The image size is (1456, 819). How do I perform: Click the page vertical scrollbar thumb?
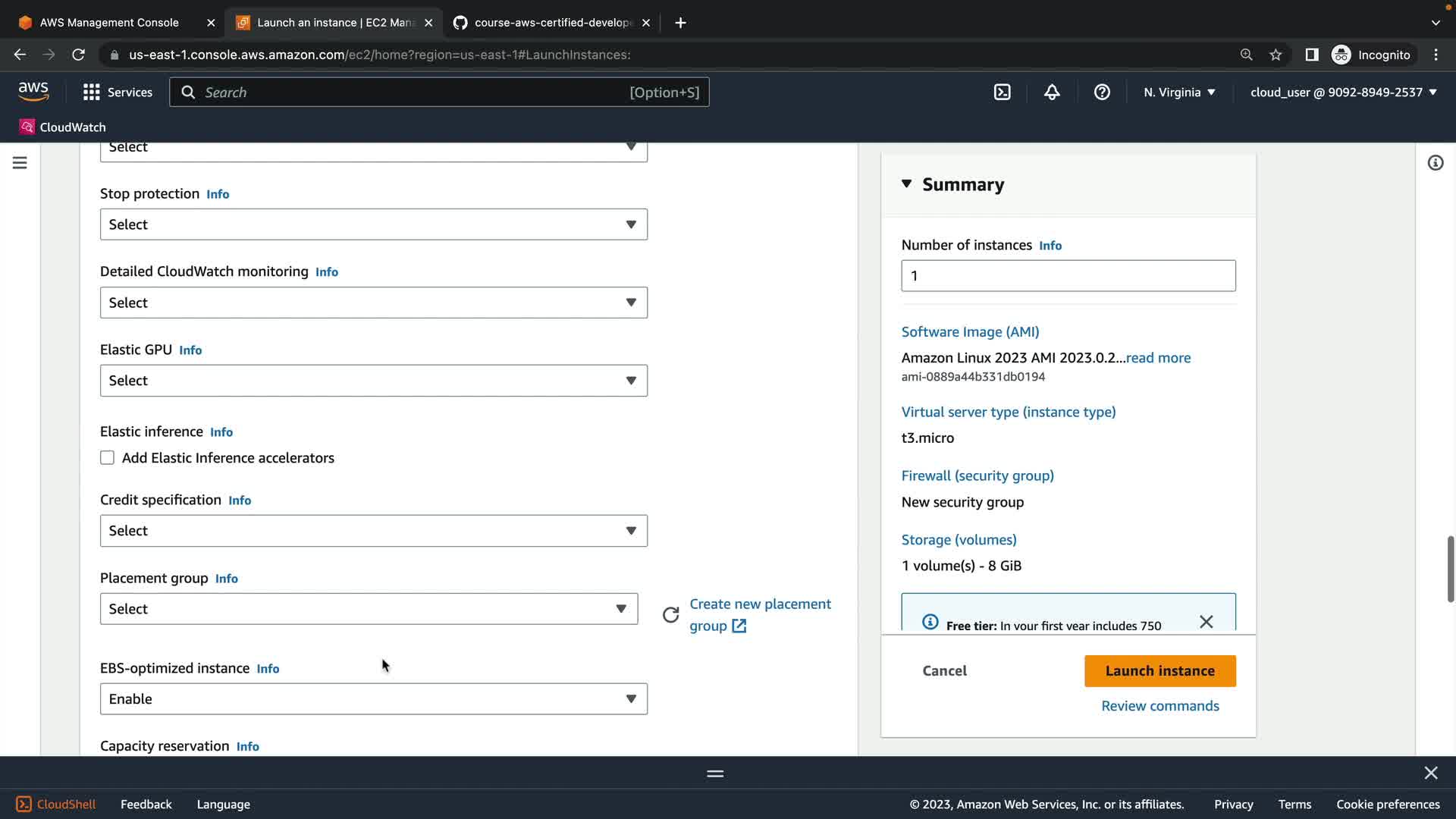click(x=1450, y=569)
